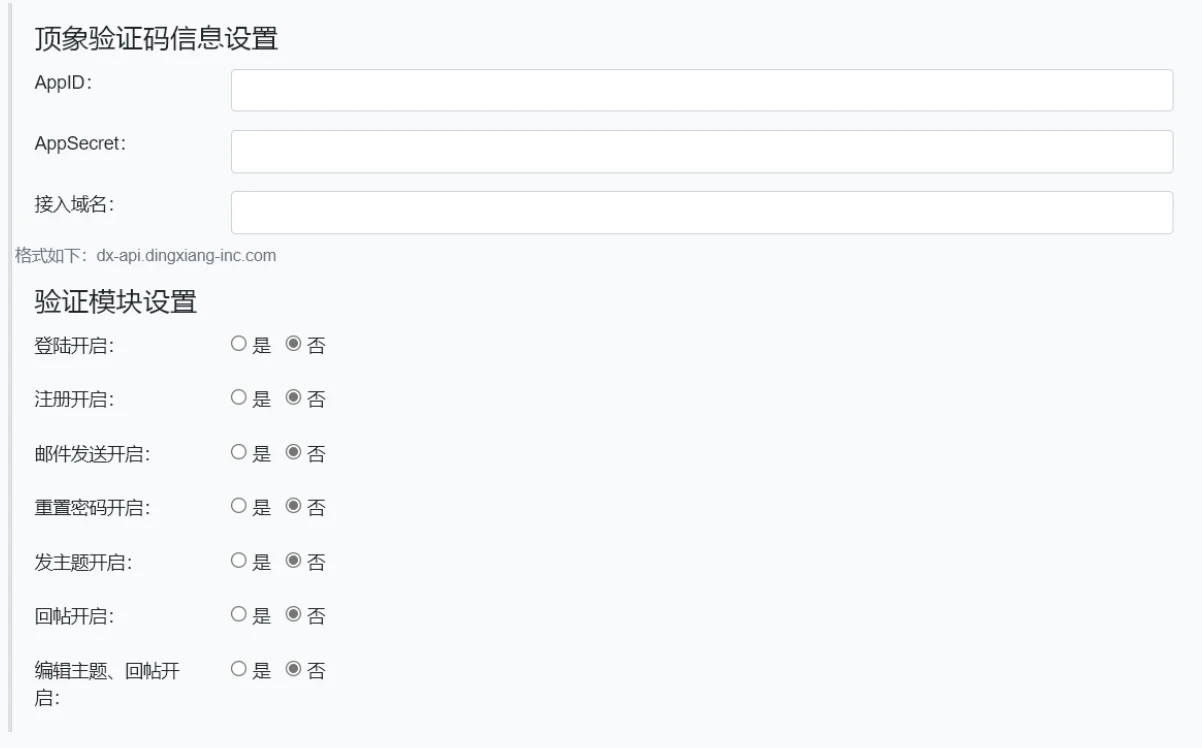
Task: Enable 登陆开启 by selecting 是
Action: click(x=238, y=344)
